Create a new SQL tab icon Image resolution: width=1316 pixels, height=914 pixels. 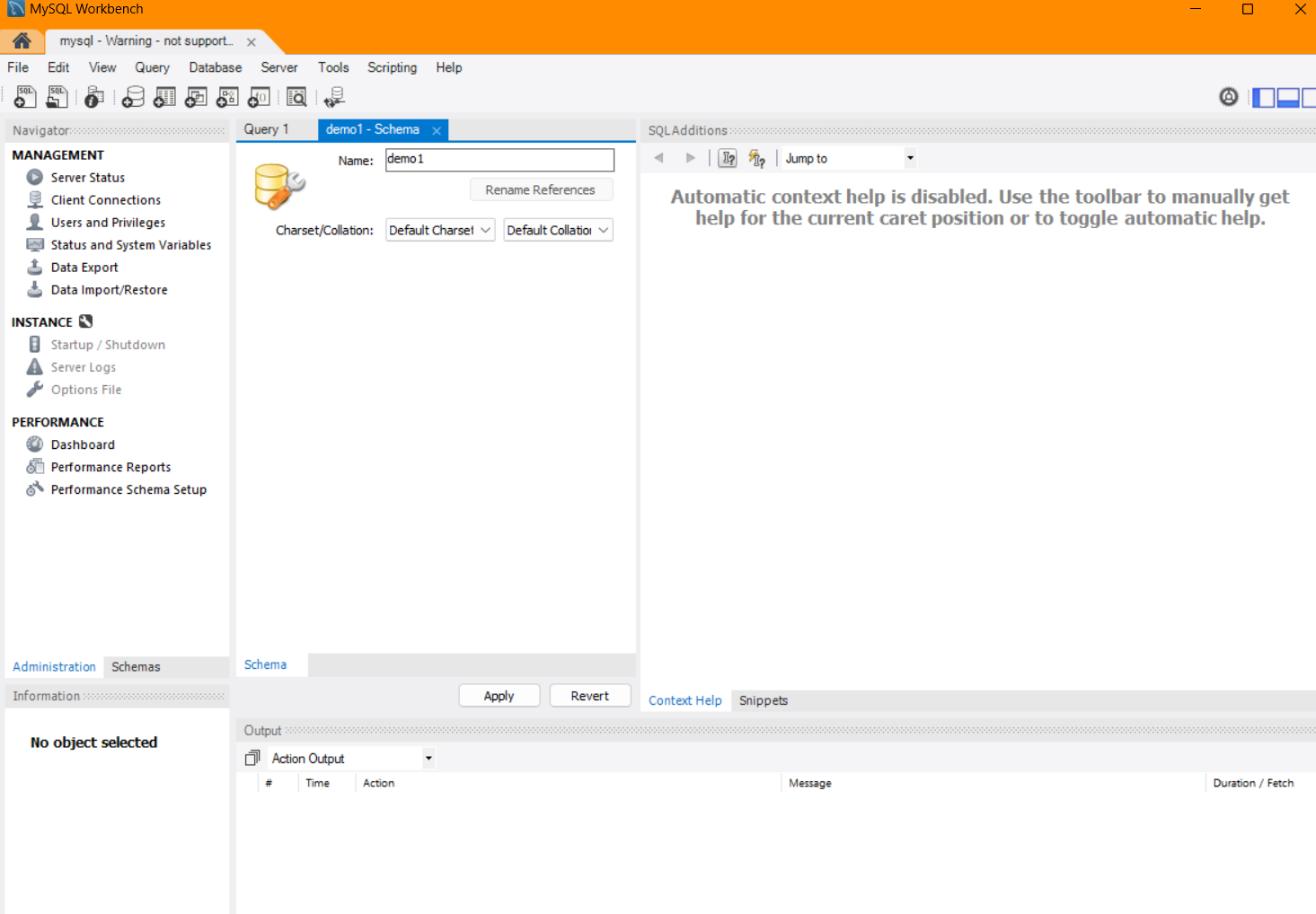(x=25, y=96)
